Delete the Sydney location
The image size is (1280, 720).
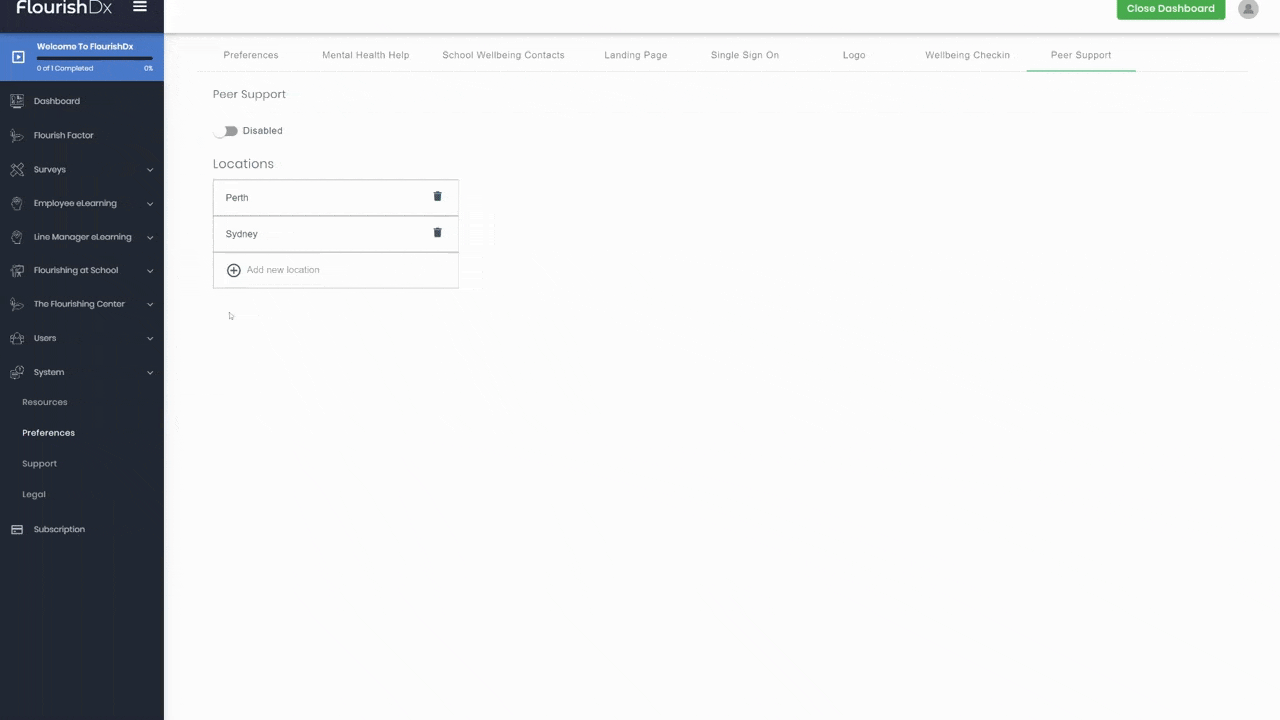click(437, 232)
